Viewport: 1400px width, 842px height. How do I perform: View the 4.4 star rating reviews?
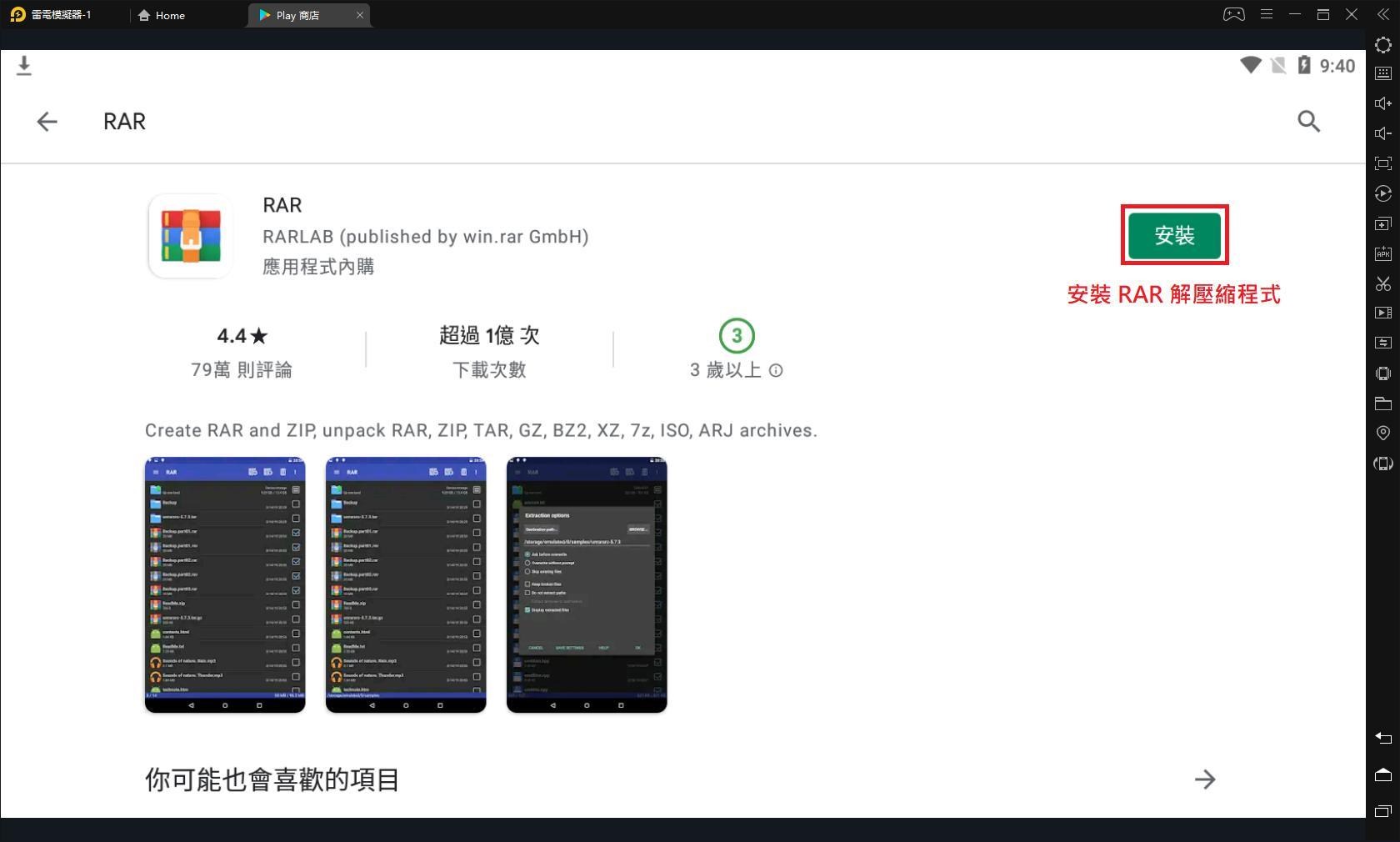click(x=242, y=352)
